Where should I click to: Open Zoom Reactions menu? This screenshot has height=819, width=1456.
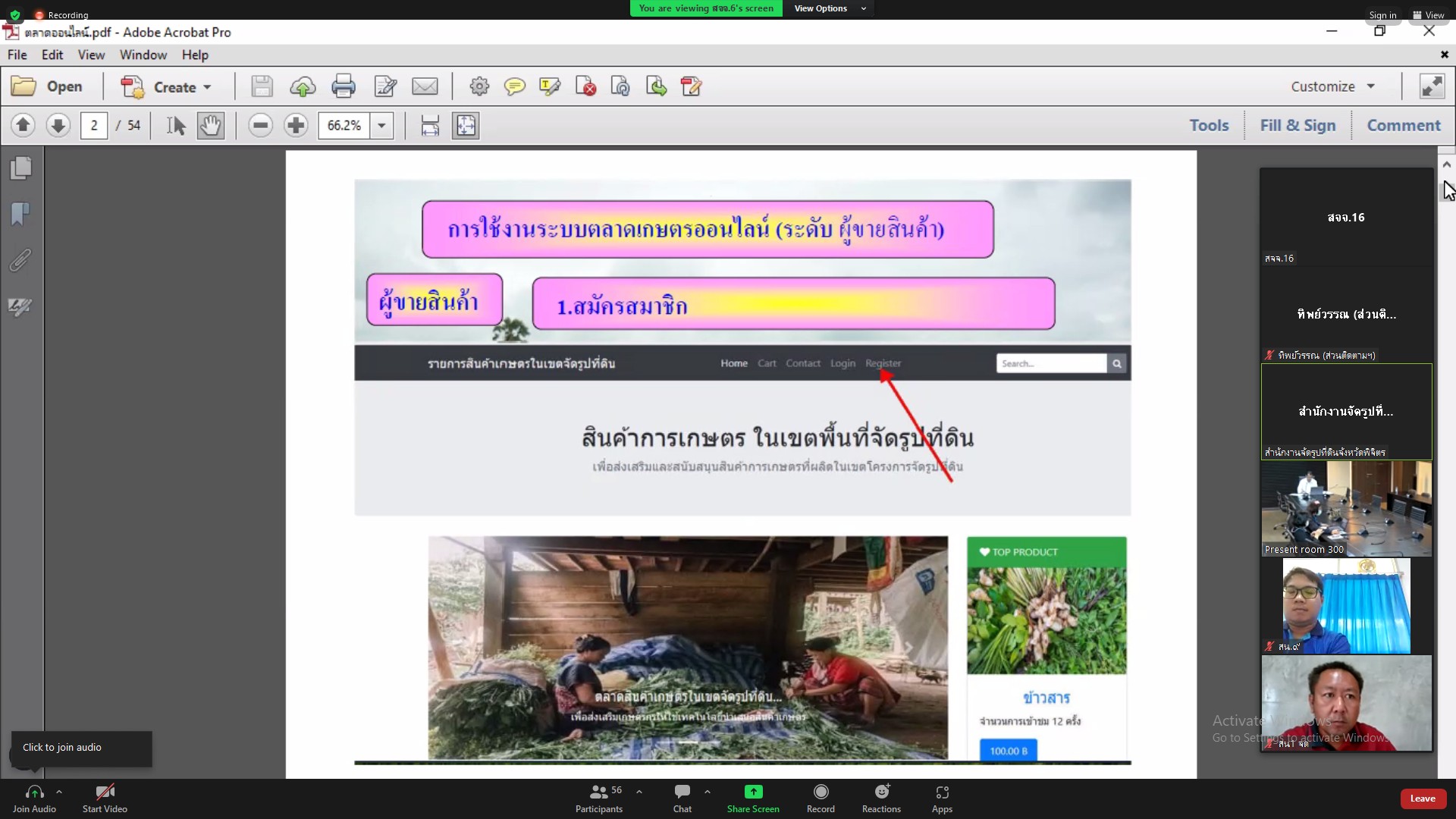881,799
